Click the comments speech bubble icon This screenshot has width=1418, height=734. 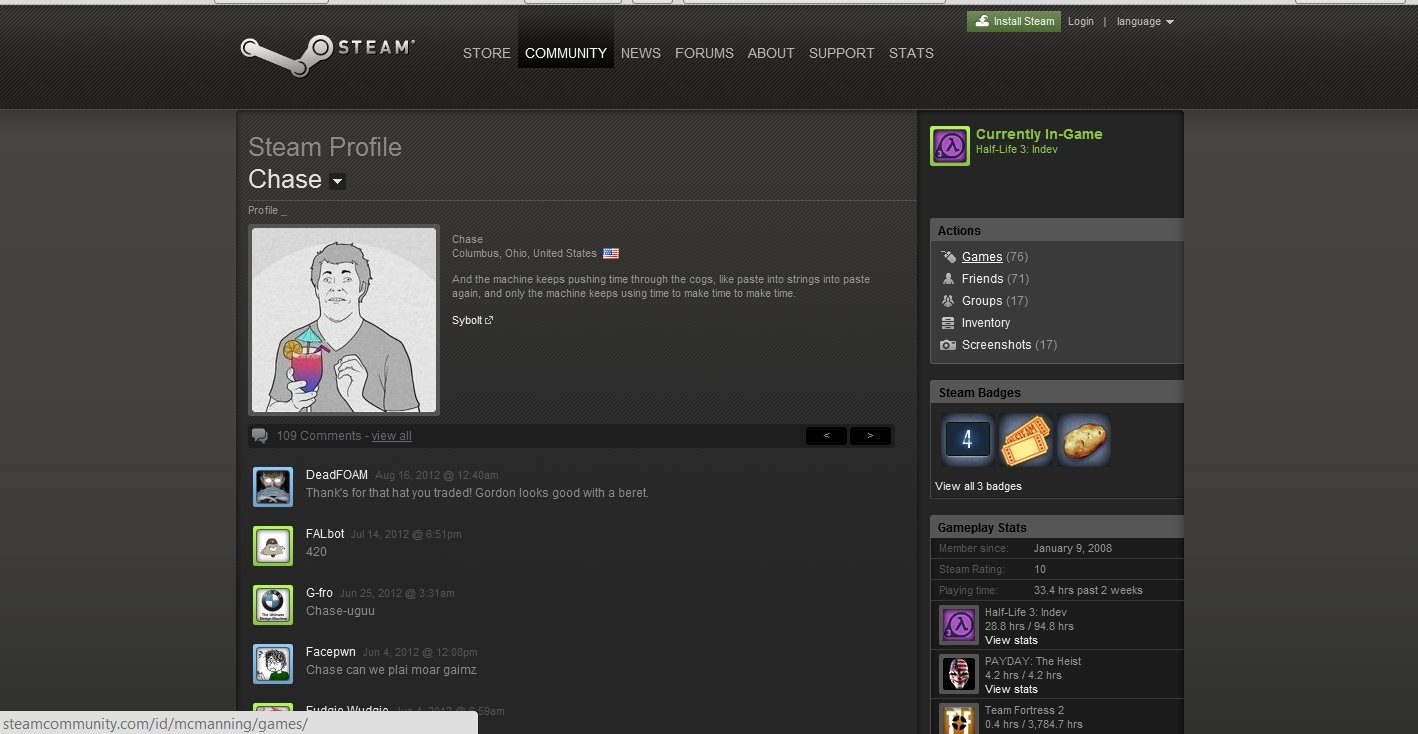click(260, 436)
